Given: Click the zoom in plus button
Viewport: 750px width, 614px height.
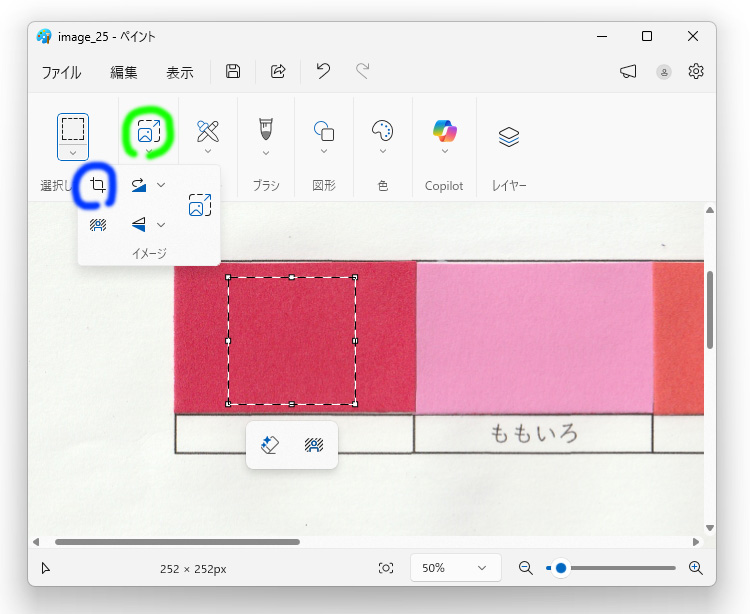Looking at the screenshot, I should pos(696,568).
